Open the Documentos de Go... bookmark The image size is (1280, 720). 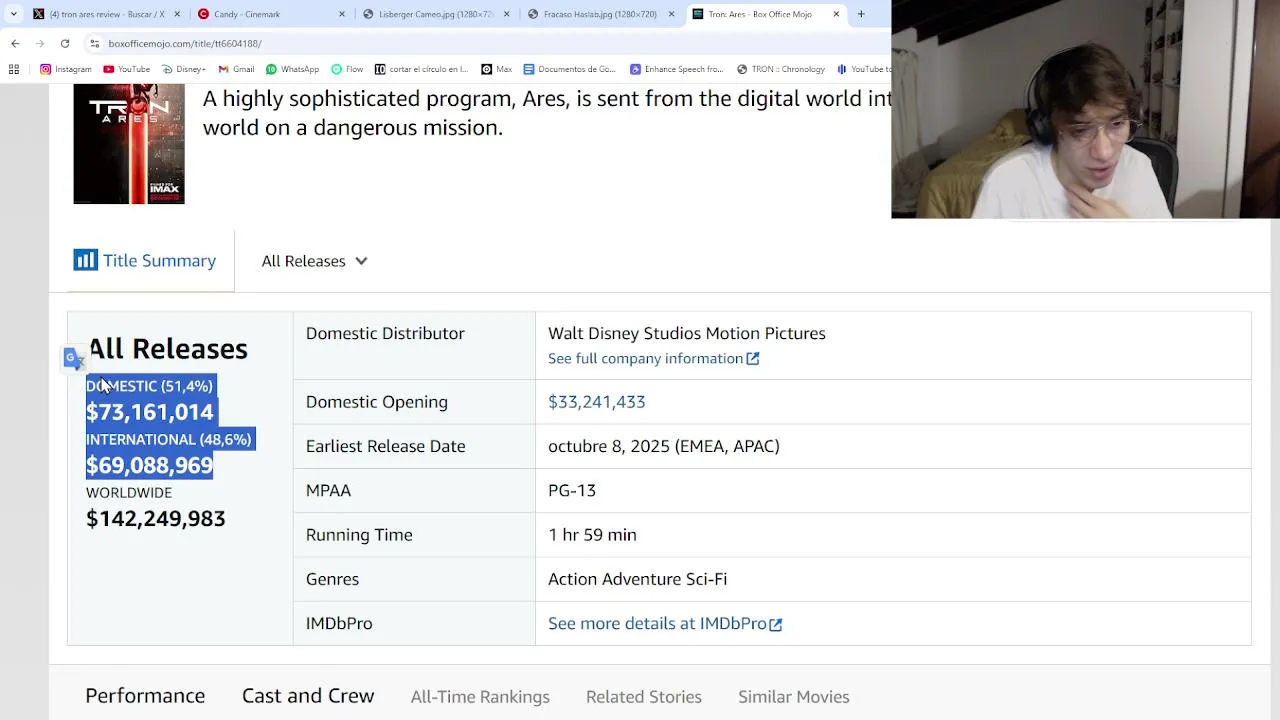click(570, 69)
